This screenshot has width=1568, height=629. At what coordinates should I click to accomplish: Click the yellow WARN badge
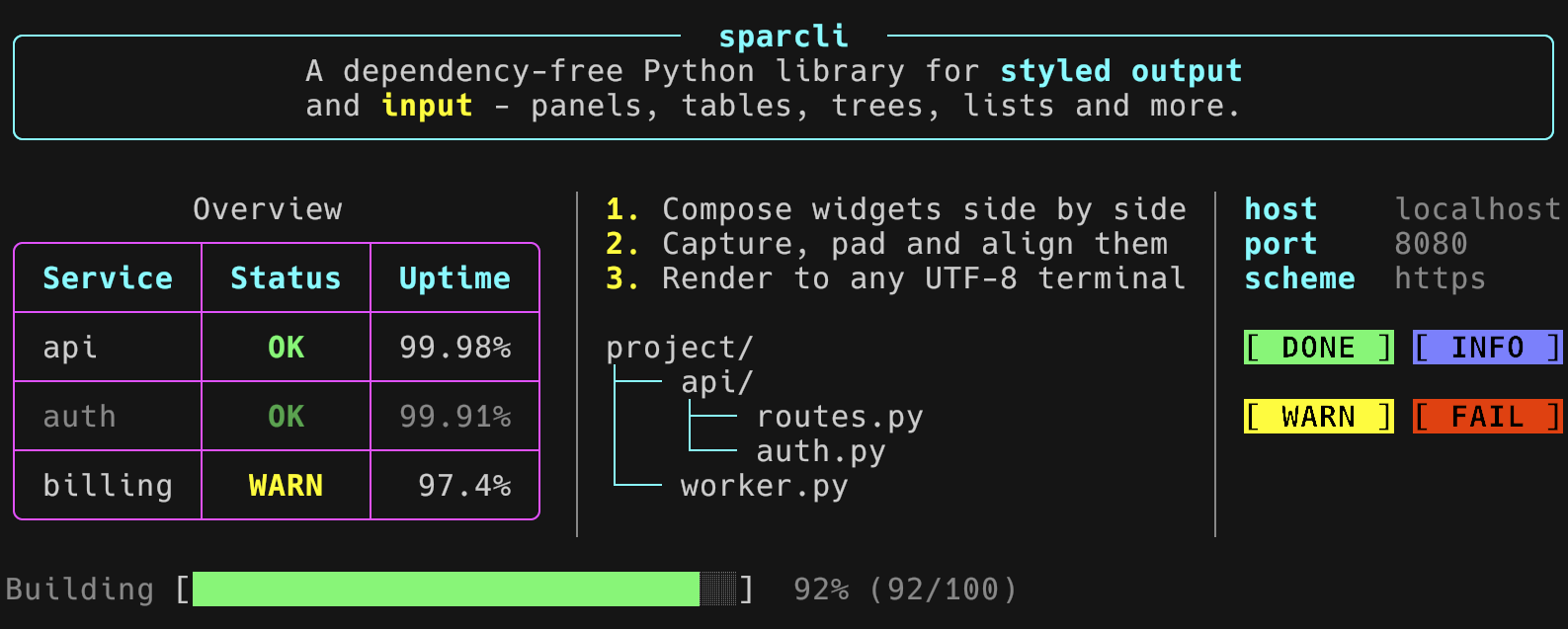click(x=1319, y=417)
